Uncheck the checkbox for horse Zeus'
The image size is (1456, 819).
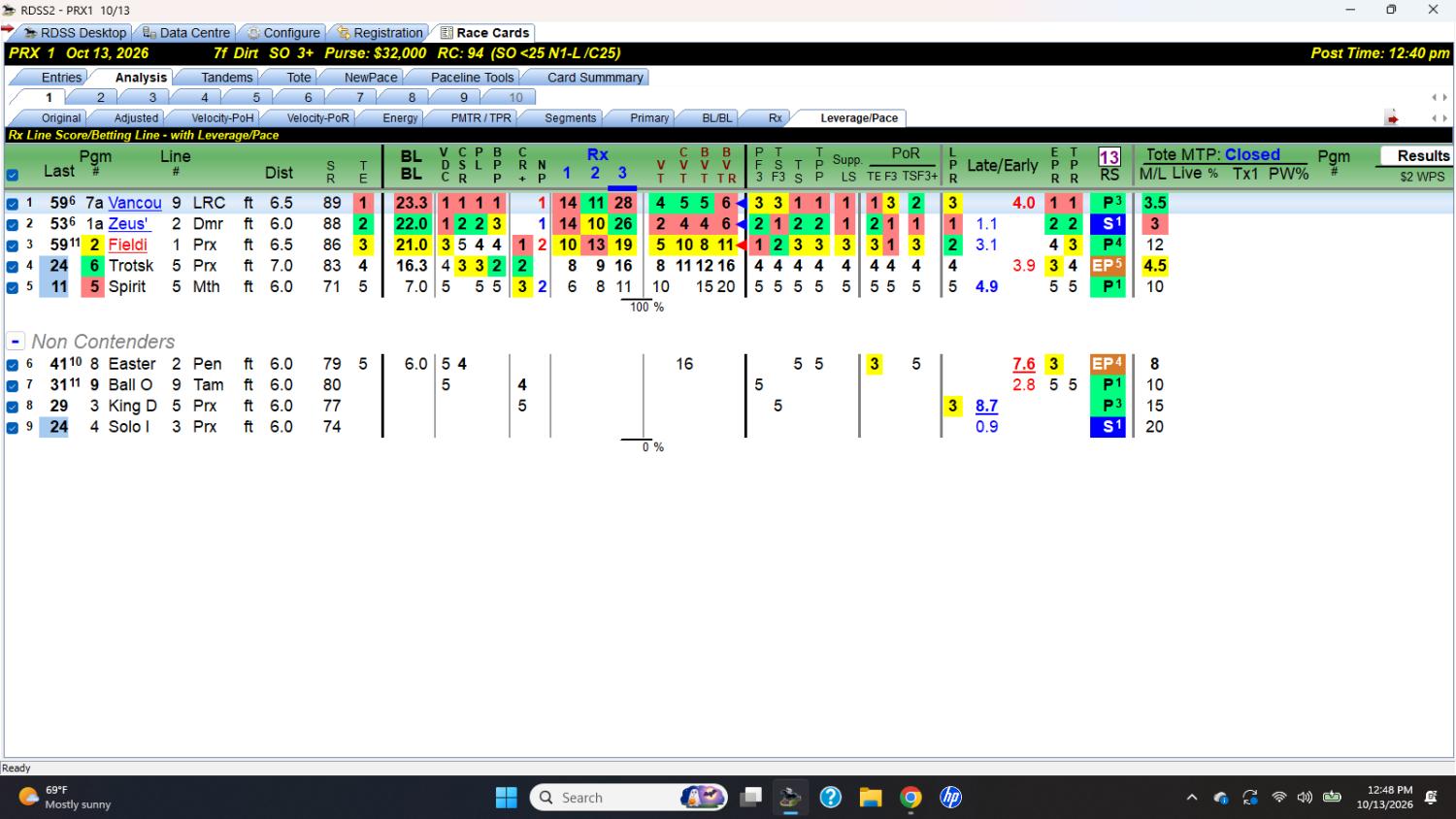click(x=13, y=224)
